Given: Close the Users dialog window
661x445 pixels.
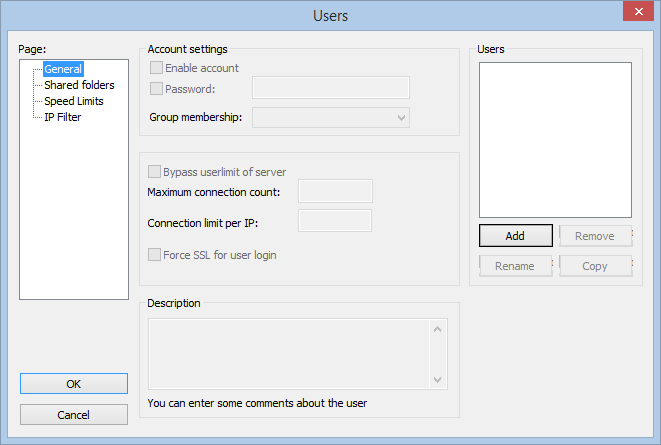Looking at the screenshot, I should (x=638, y=11).
